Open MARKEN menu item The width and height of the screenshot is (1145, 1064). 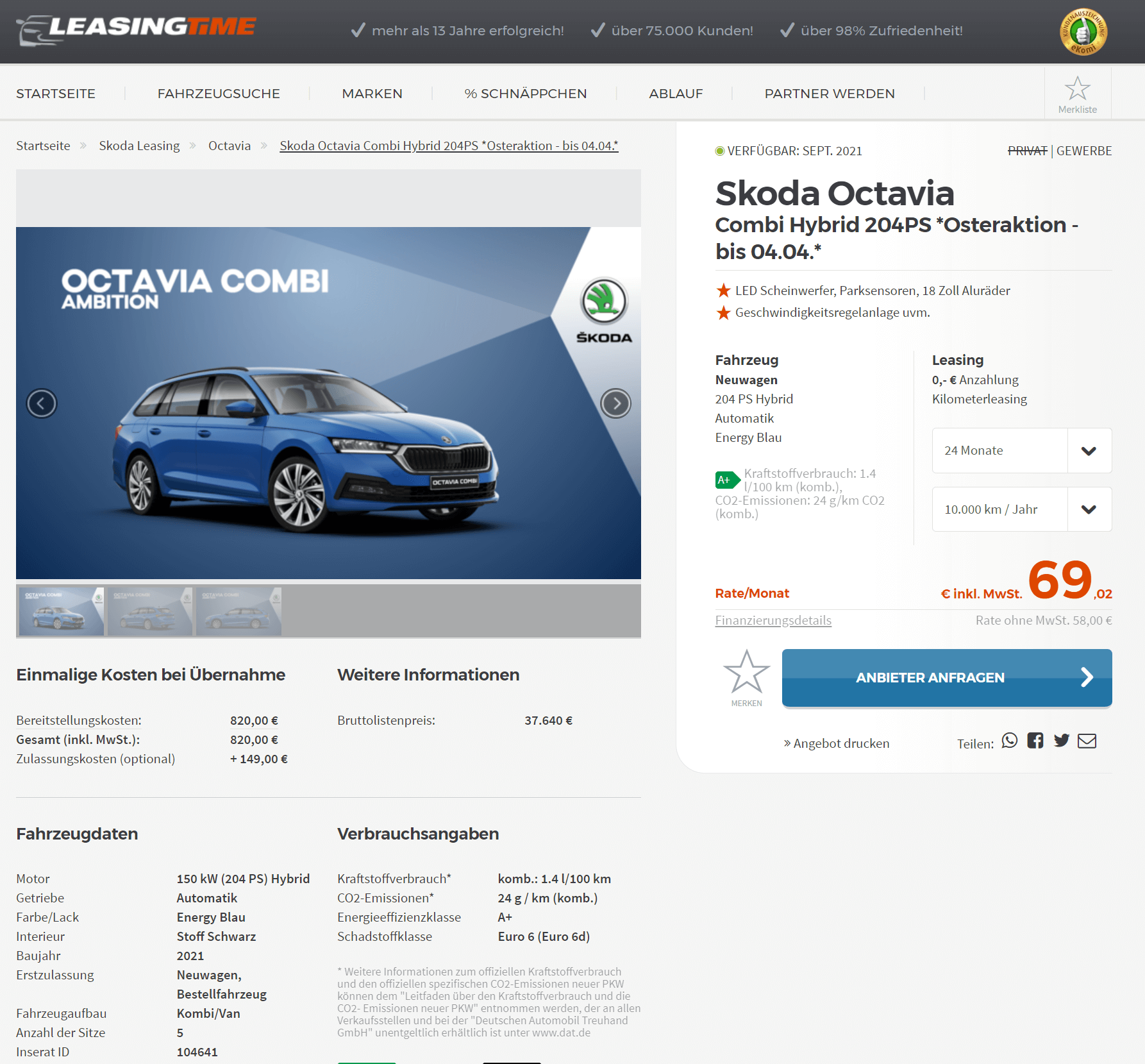click(x=372, y=94)
